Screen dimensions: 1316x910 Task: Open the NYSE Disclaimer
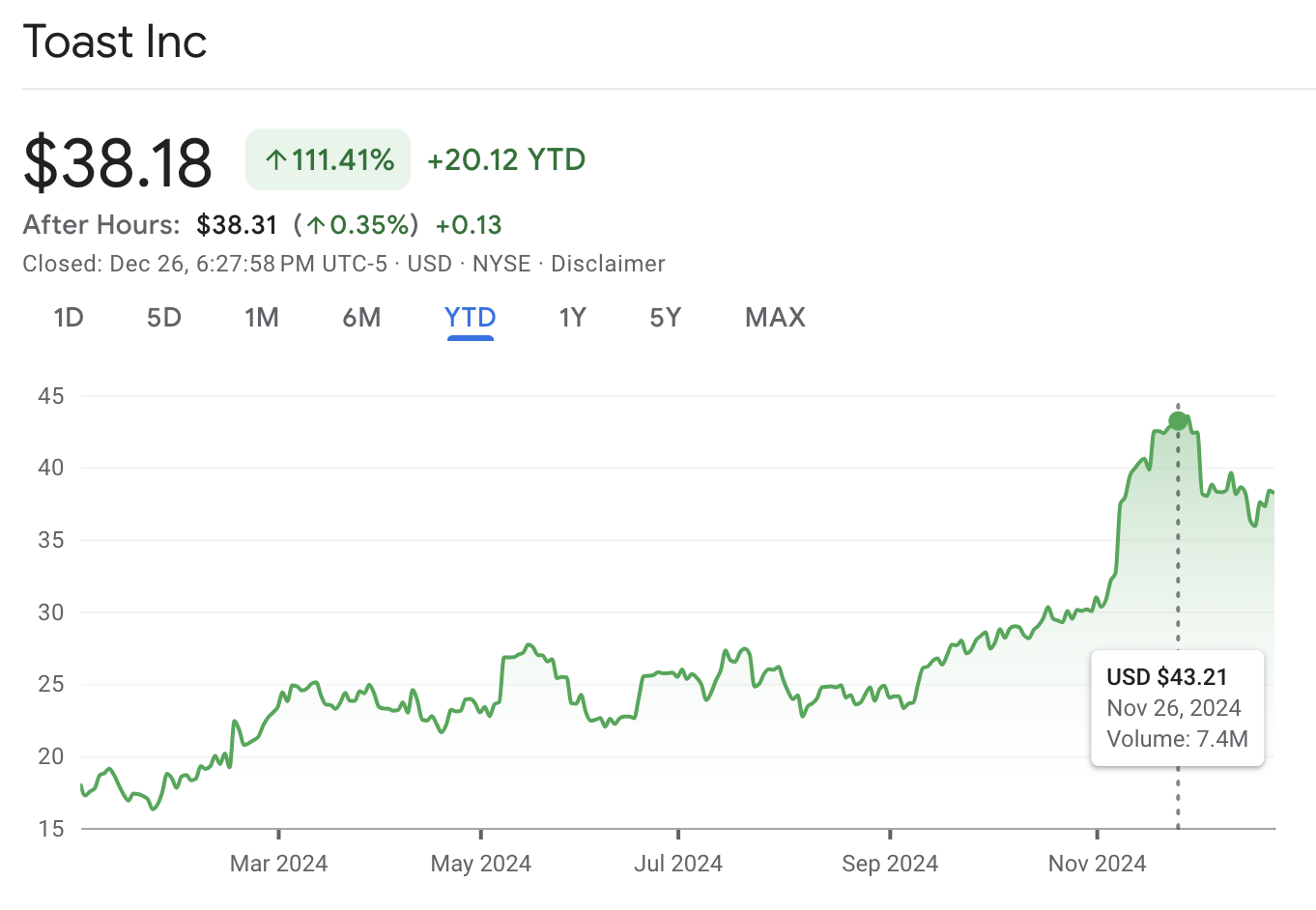608,263
